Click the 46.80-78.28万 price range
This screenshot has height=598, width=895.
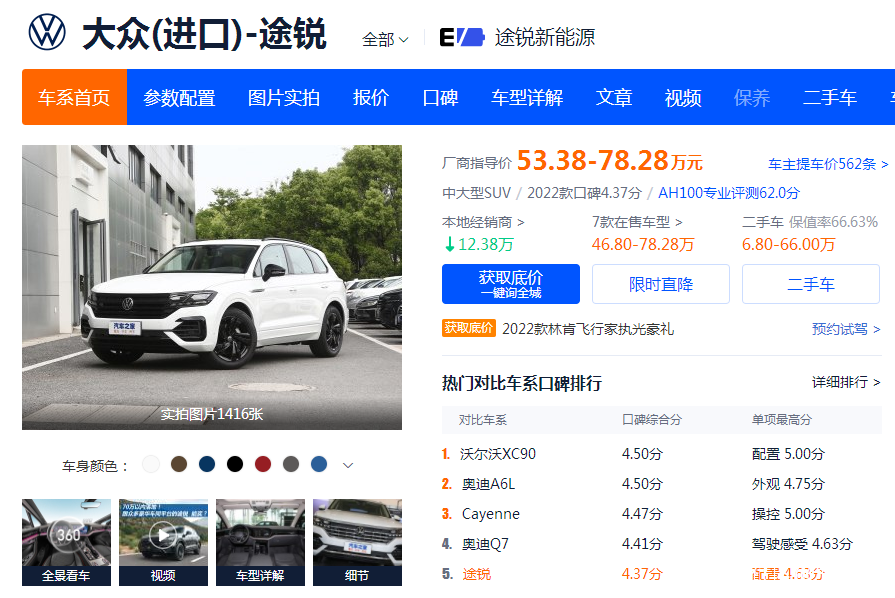(643, 245)
